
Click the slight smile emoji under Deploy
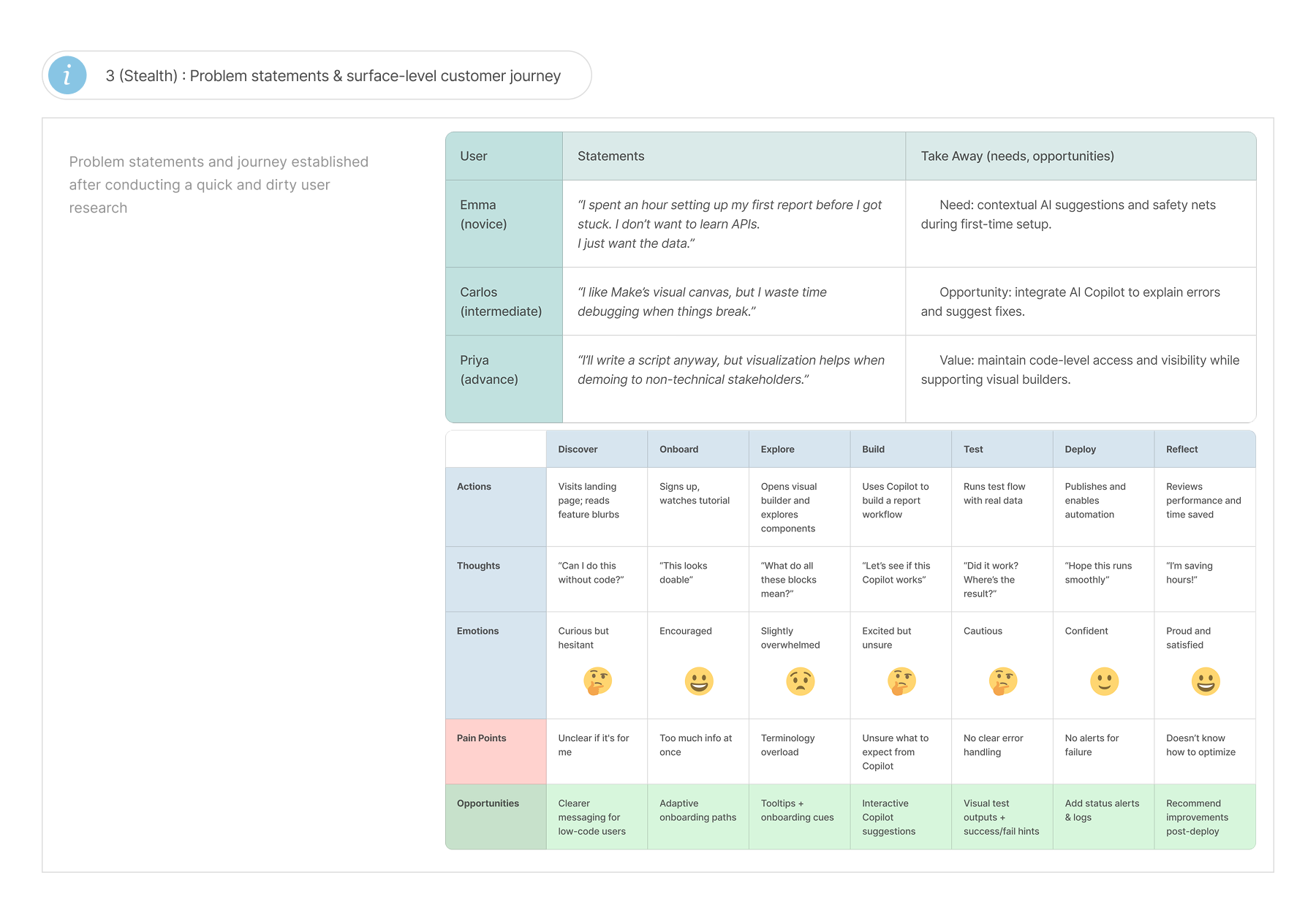coord(1104,681)
